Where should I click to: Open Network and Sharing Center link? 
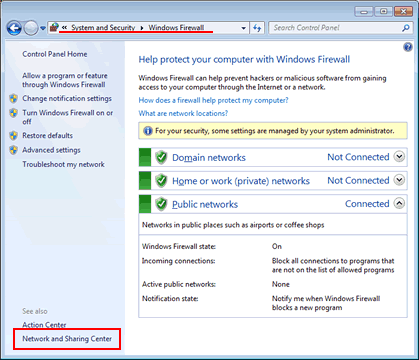[67, 339]
